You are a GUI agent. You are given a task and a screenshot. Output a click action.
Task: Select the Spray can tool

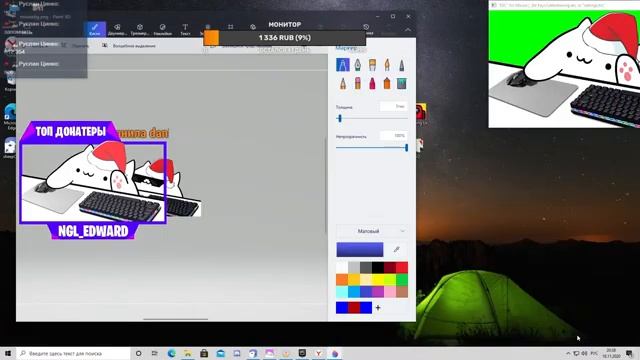[x=387, y=83]
